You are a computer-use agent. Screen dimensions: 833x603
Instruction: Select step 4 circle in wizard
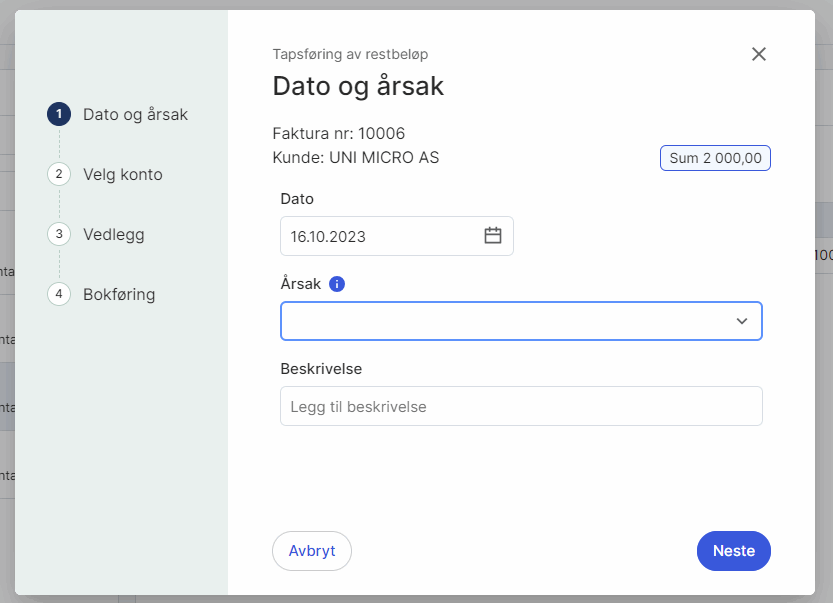click(x=59, y=294)
